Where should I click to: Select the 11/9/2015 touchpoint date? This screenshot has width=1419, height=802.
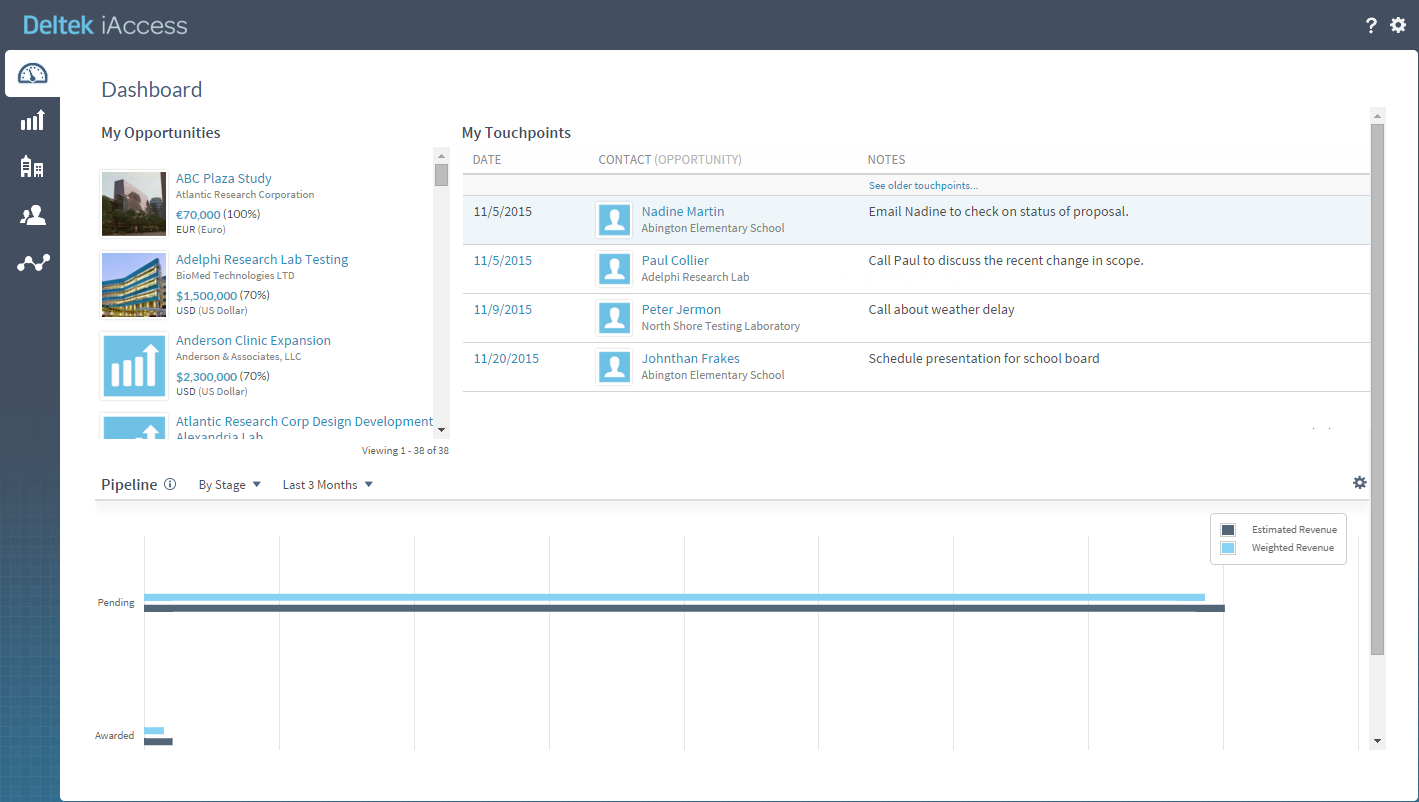[503, 310]
